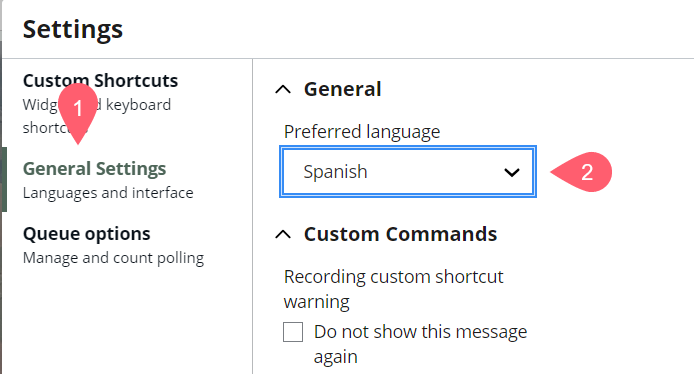Click the Do not show this message again label

tap(420, 344)
